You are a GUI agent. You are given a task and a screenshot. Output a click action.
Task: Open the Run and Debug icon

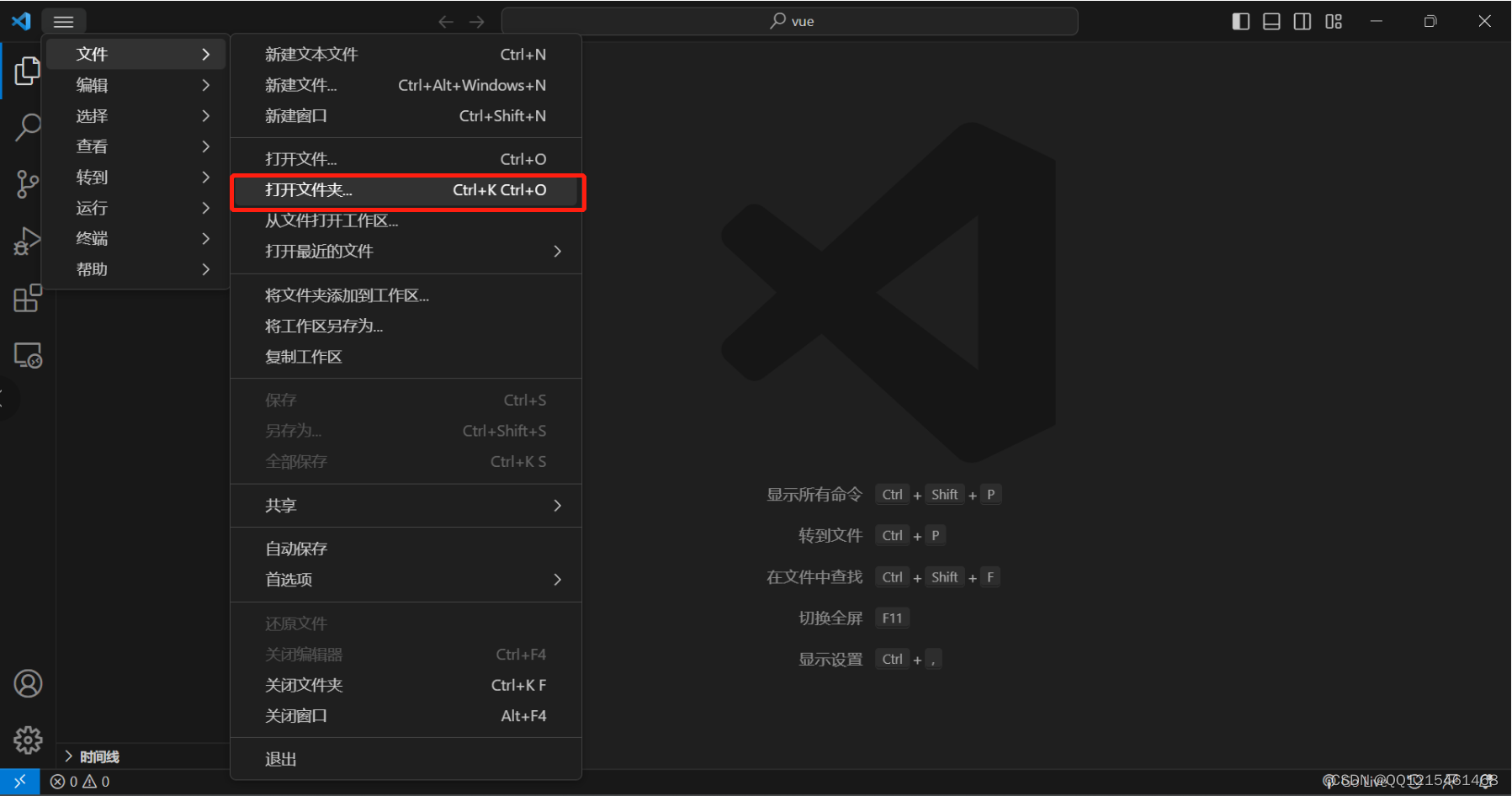click(x=27, y=241)
